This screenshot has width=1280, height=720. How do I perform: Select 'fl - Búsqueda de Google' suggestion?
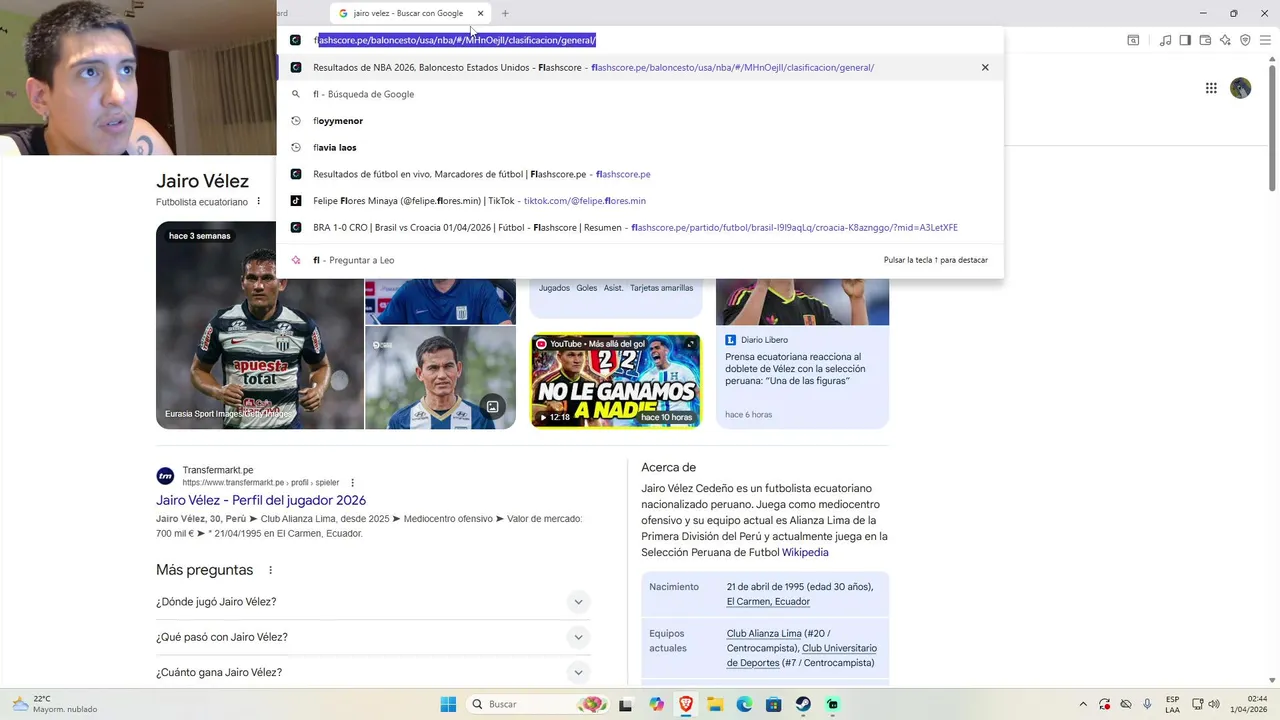click(640, 94)
